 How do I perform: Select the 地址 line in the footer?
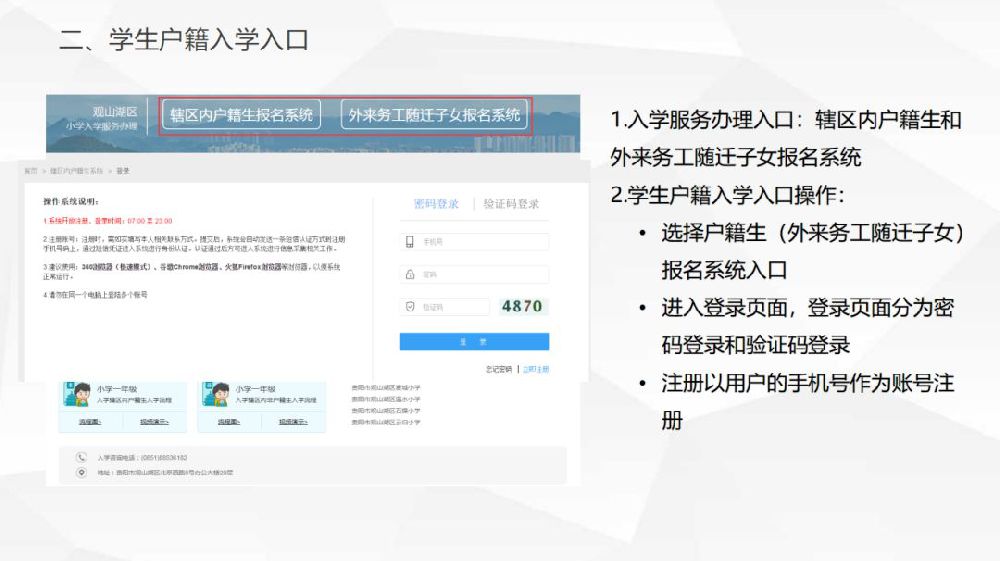(165, 473)
